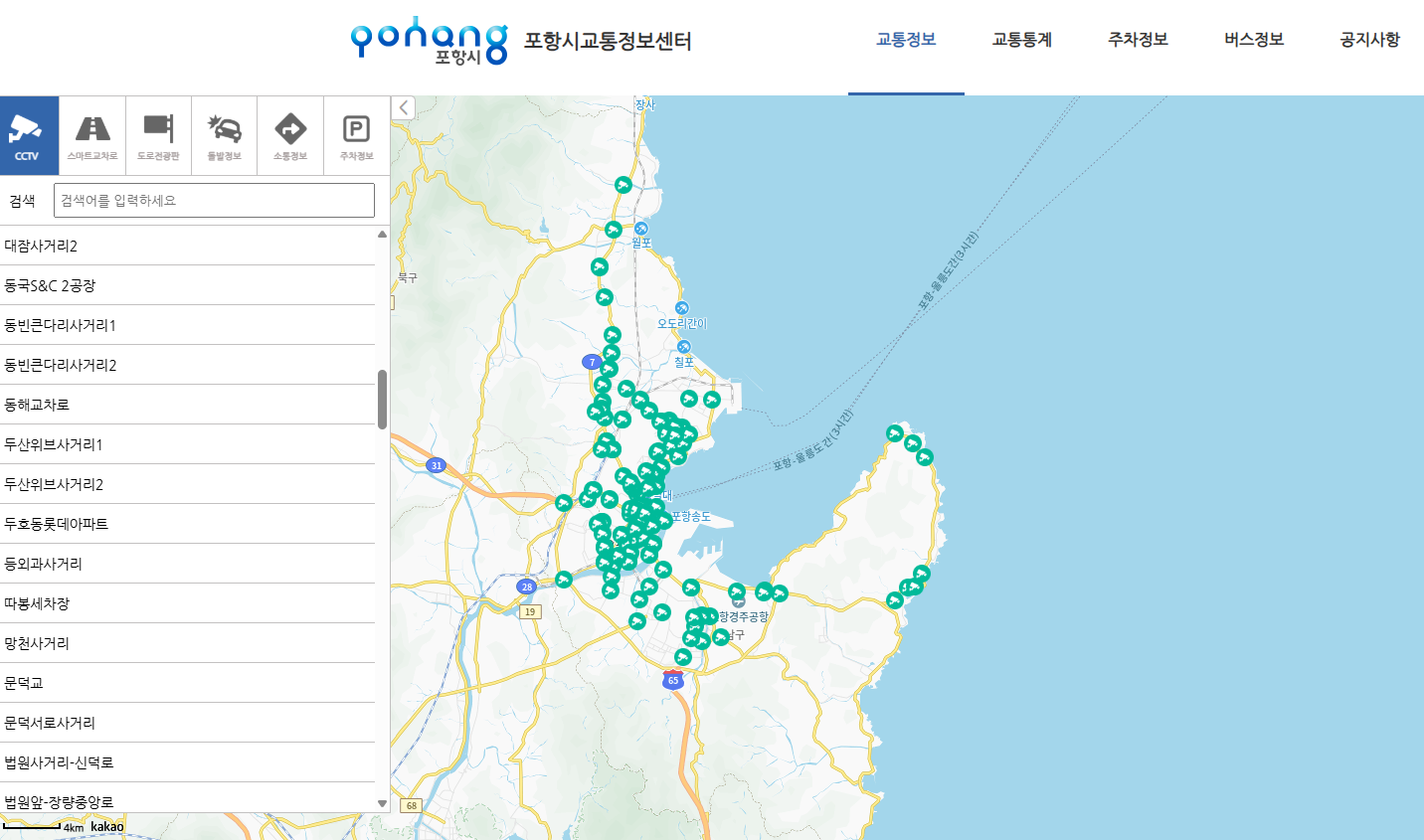The image size is (1424, 840).
Task: Select 동빈큰다리사거리2 list entry
Action: (187, 365)
